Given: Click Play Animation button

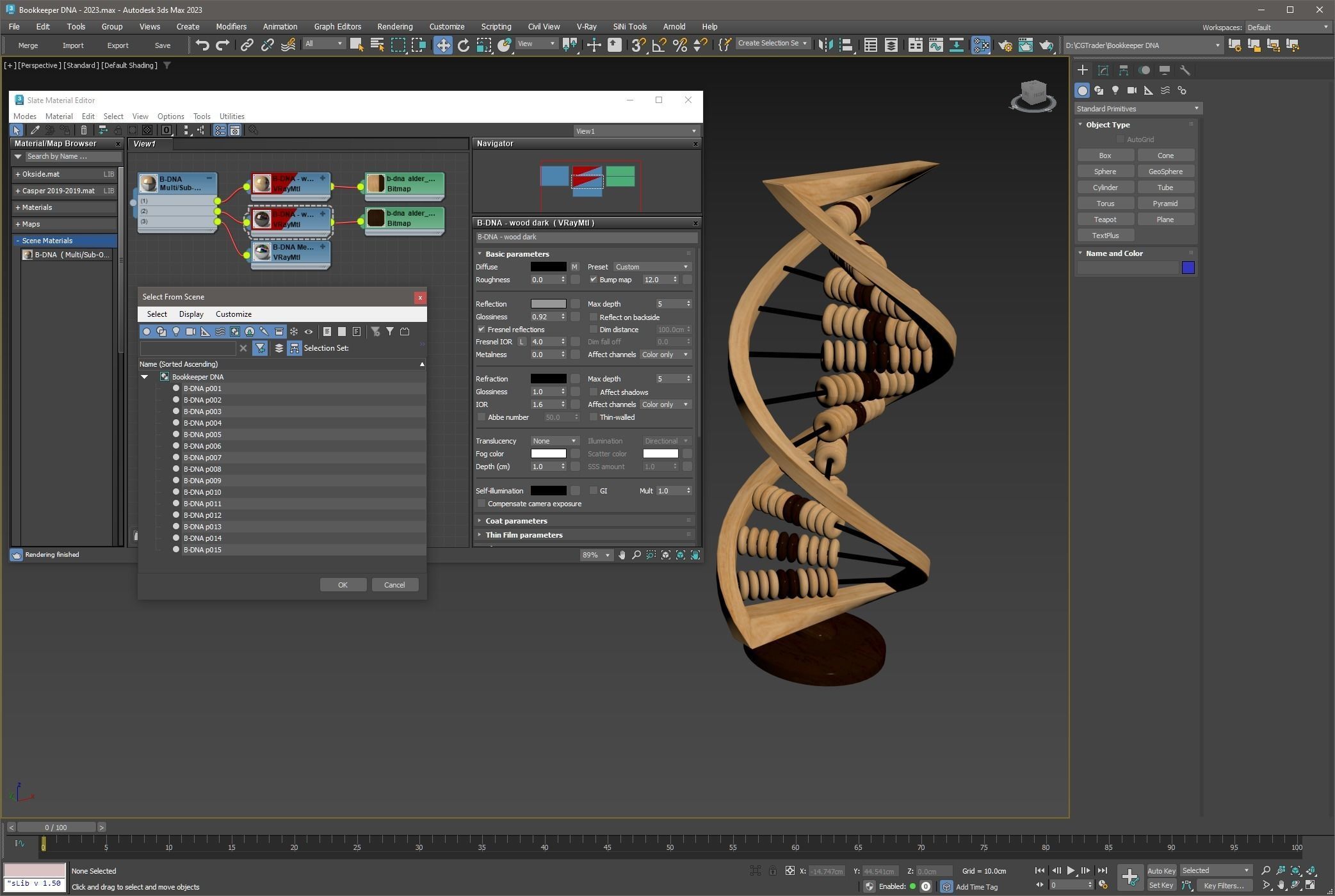Looking at the screenshot, I should (1071, 870).
